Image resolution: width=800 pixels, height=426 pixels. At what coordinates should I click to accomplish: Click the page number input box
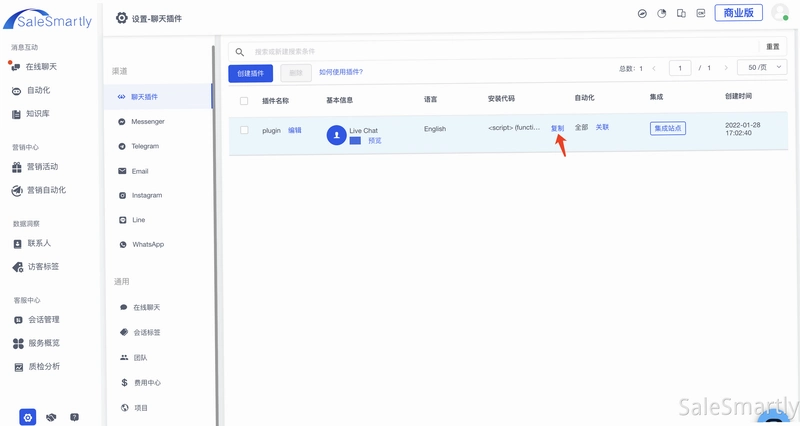(x=680, y=68)
